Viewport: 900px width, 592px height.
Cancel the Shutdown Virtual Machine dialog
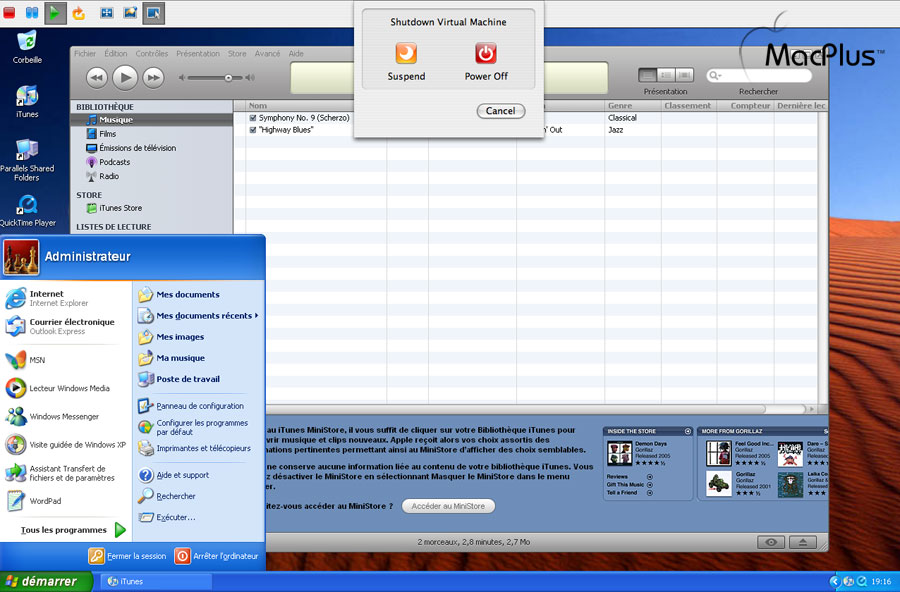(x=501, y=111)
